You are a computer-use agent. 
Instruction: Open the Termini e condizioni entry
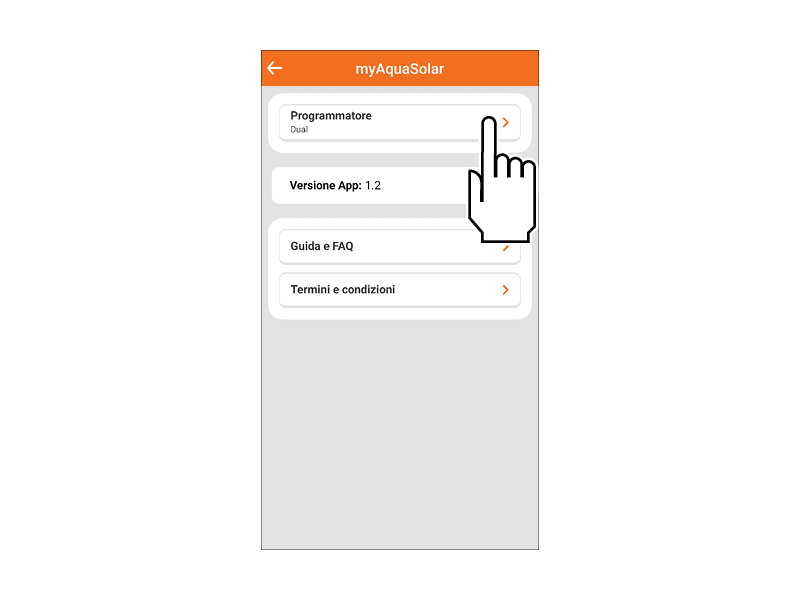[399, 290]
